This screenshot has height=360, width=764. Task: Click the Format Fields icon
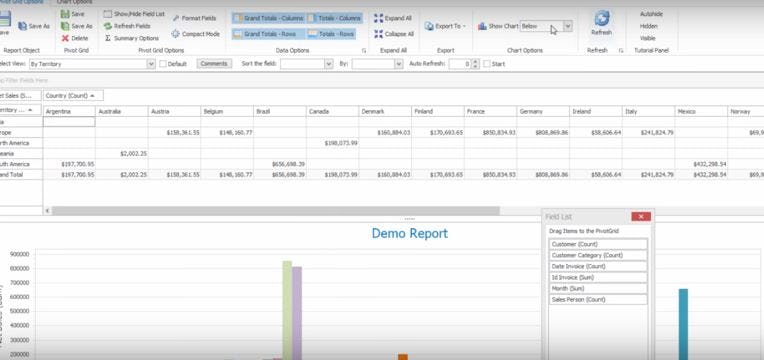pyautogui.click(x=176, y=18)
